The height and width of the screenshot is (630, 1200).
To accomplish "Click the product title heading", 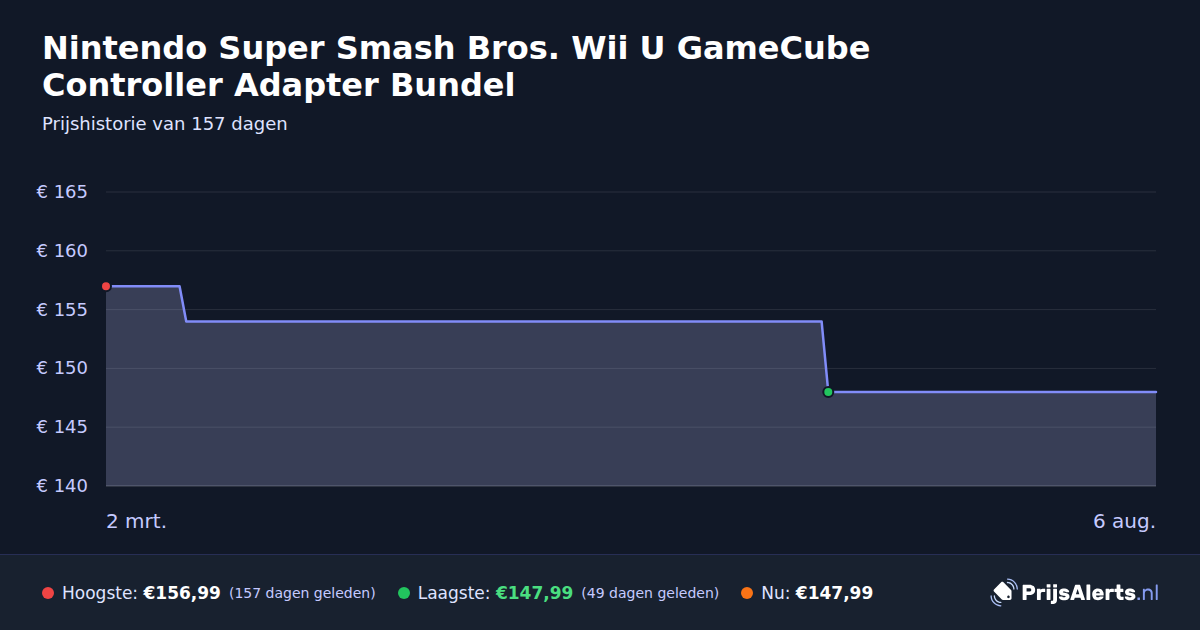I will point(456,66).
